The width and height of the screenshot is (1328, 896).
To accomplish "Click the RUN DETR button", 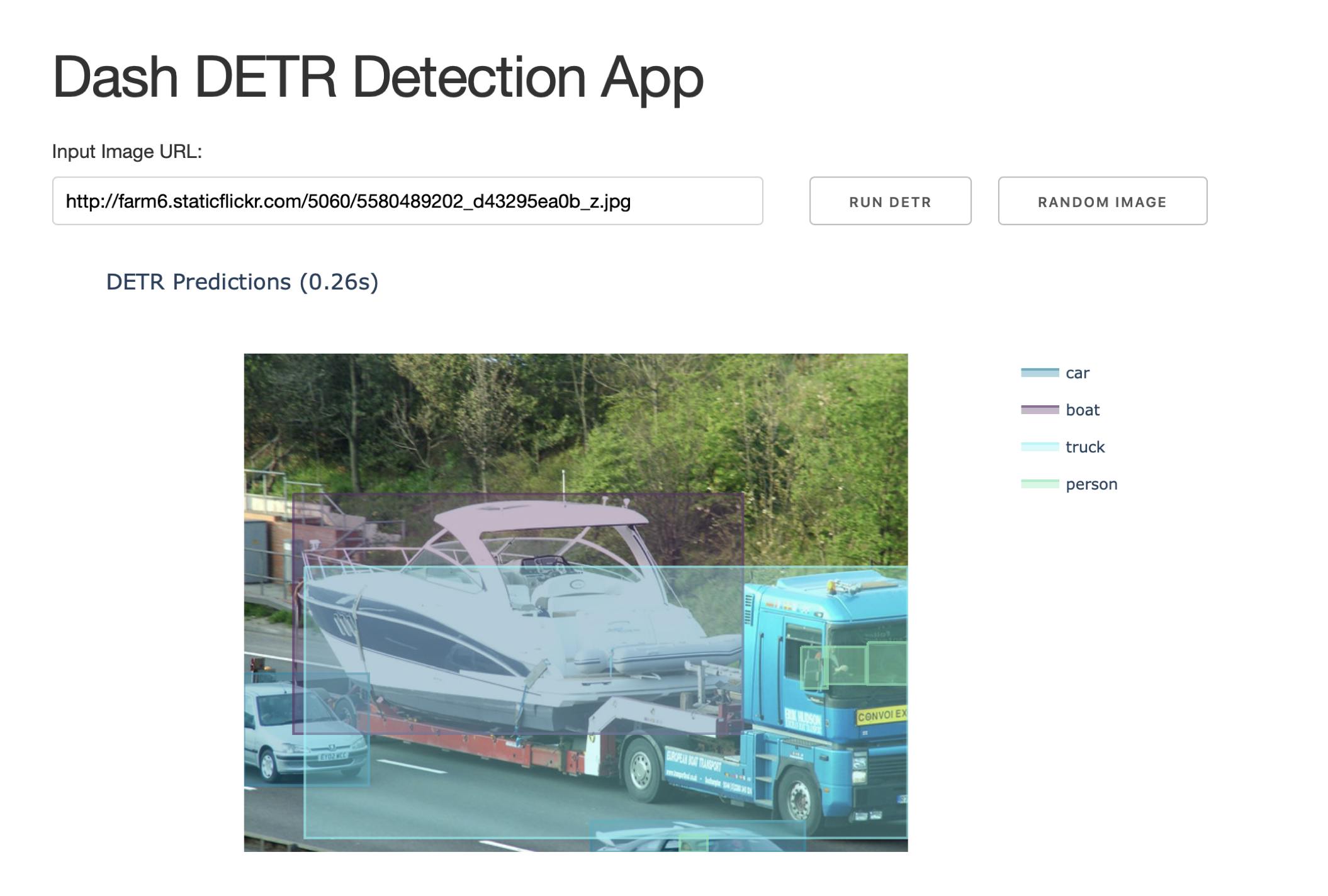I will click(x=890, y=201).
